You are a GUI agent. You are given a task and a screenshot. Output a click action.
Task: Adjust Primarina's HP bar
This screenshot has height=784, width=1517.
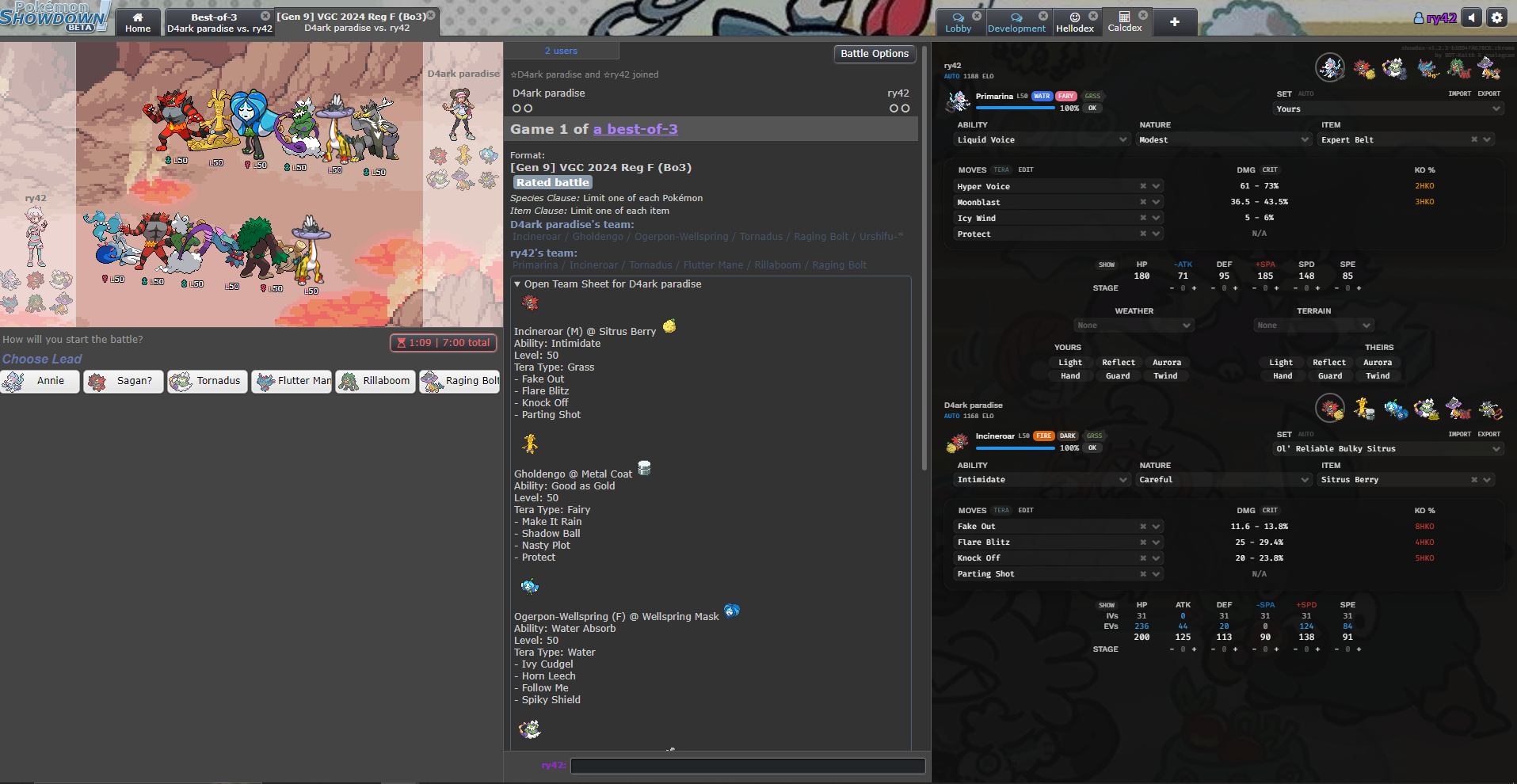point(1015,107)
